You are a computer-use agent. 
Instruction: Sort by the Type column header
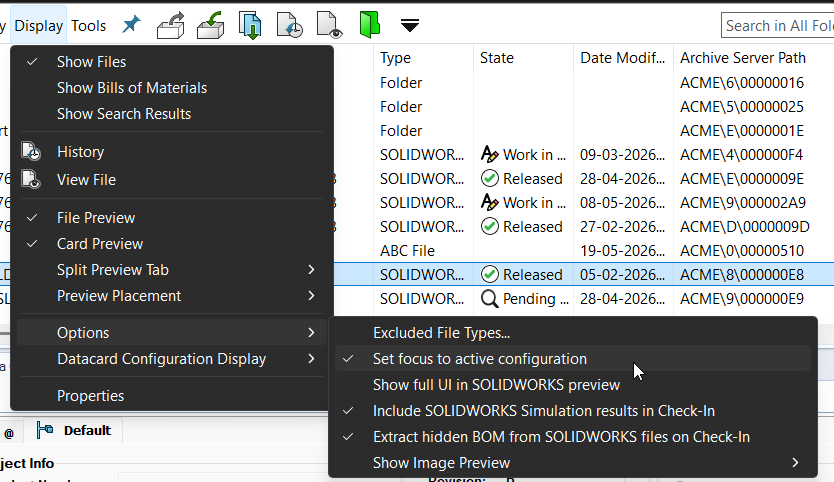(423, 57)
